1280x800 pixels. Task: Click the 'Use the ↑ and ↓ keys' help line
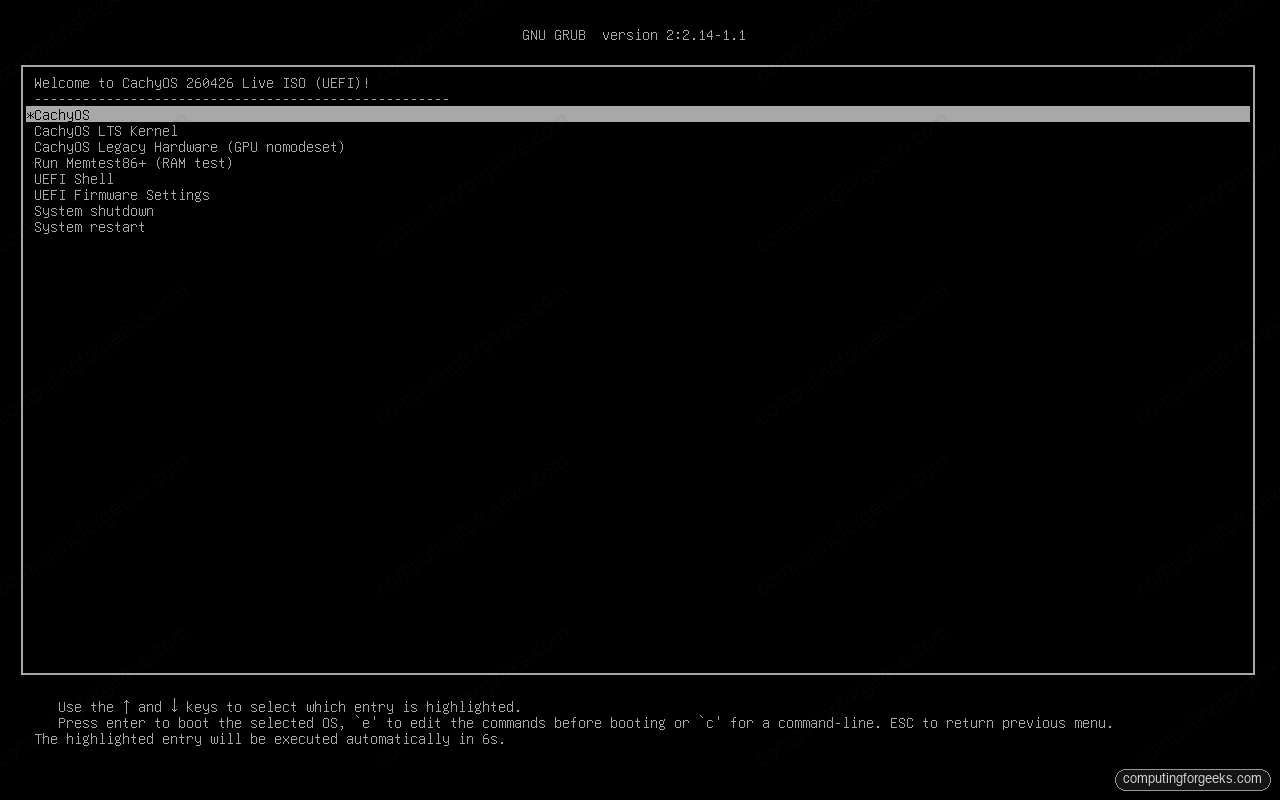click(x=289, y=707)
